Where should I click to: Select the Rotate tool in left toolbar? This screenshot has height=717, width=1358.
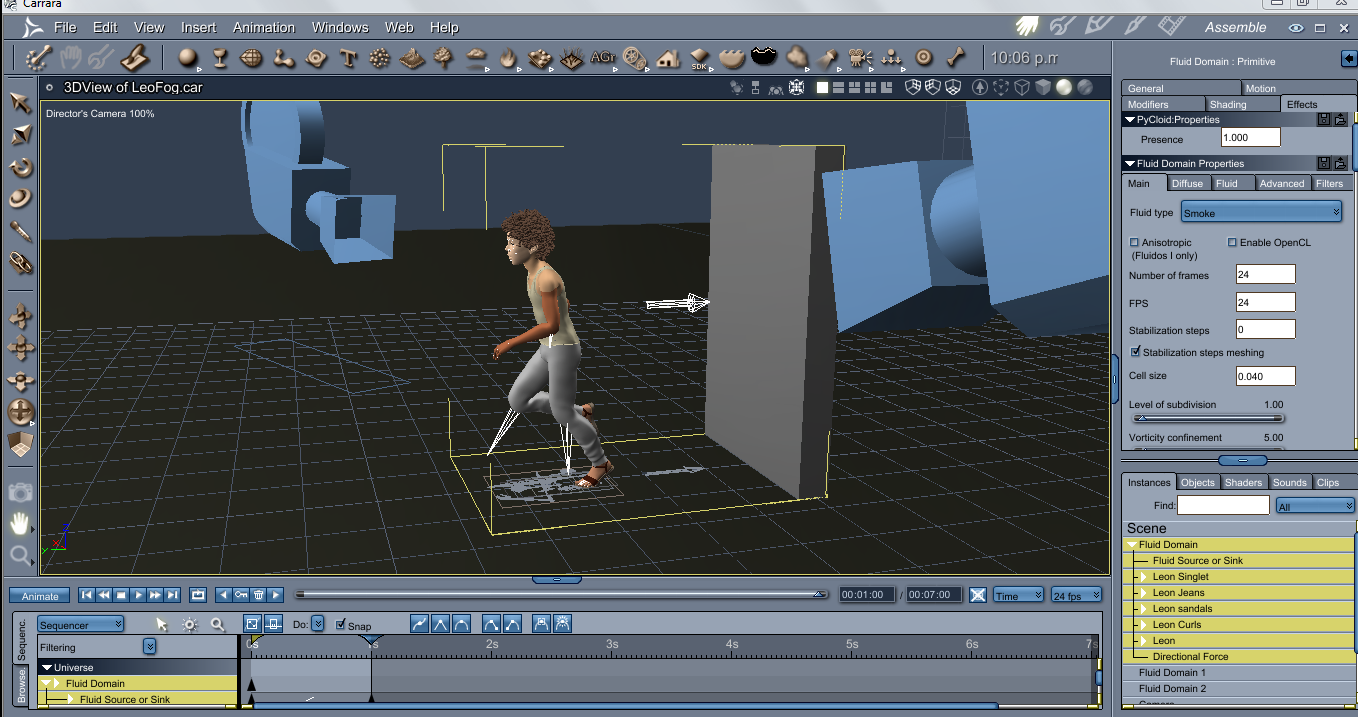(x=20, y=166)
